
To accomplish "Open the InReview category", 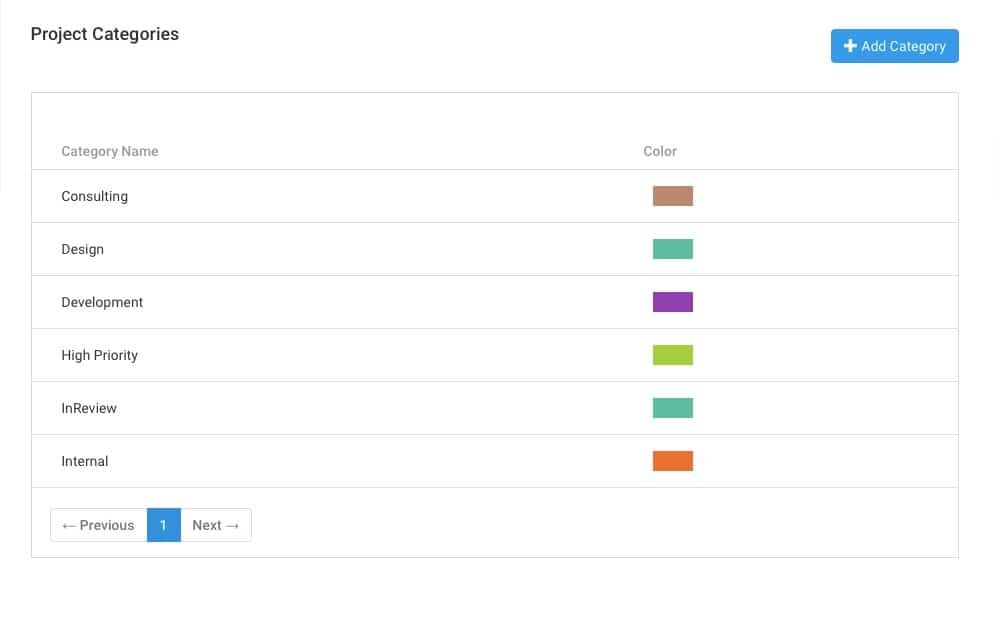I will click(x=89, y=408).
